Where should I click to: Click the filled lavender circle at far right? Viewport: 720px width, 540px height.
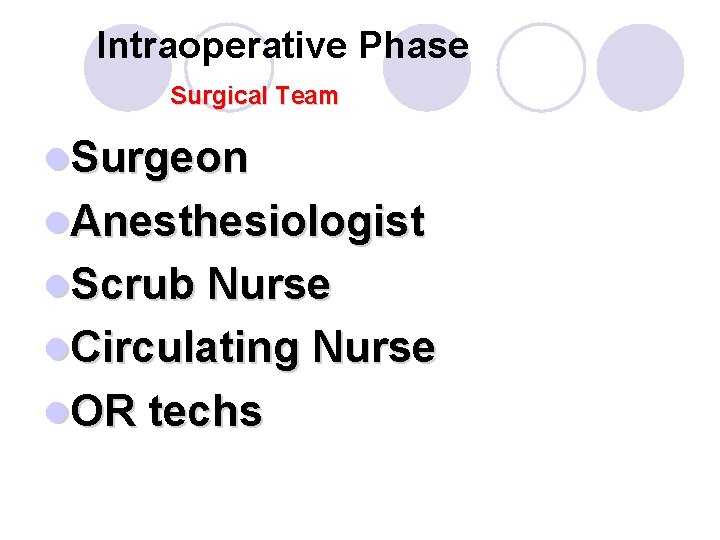pos(640,67)
